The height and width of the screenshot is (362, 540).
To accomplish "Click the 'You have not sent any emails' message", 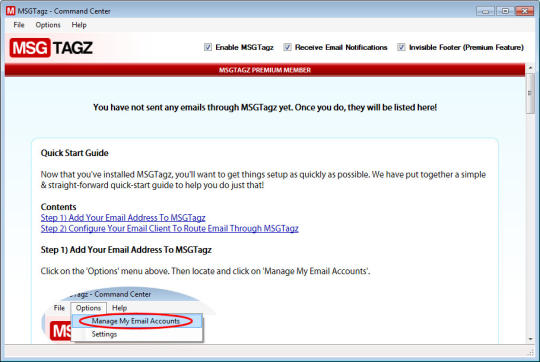I will pos(265,107).
